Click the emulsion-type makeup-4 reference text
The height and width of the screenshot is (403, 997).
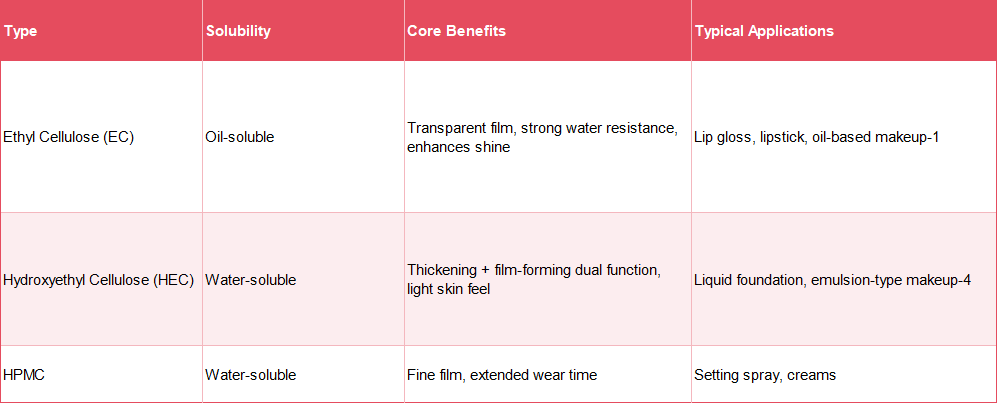(x=891, y=280)
